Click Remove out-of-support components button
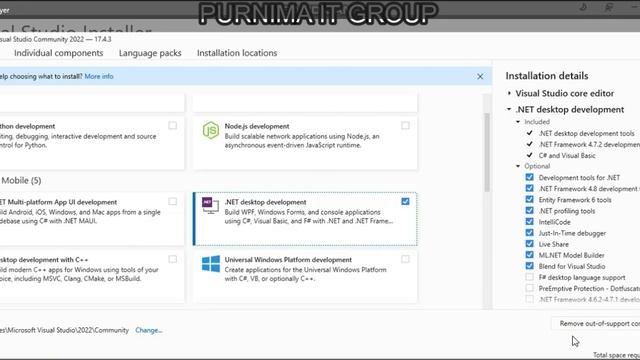 tap(596, 324)
